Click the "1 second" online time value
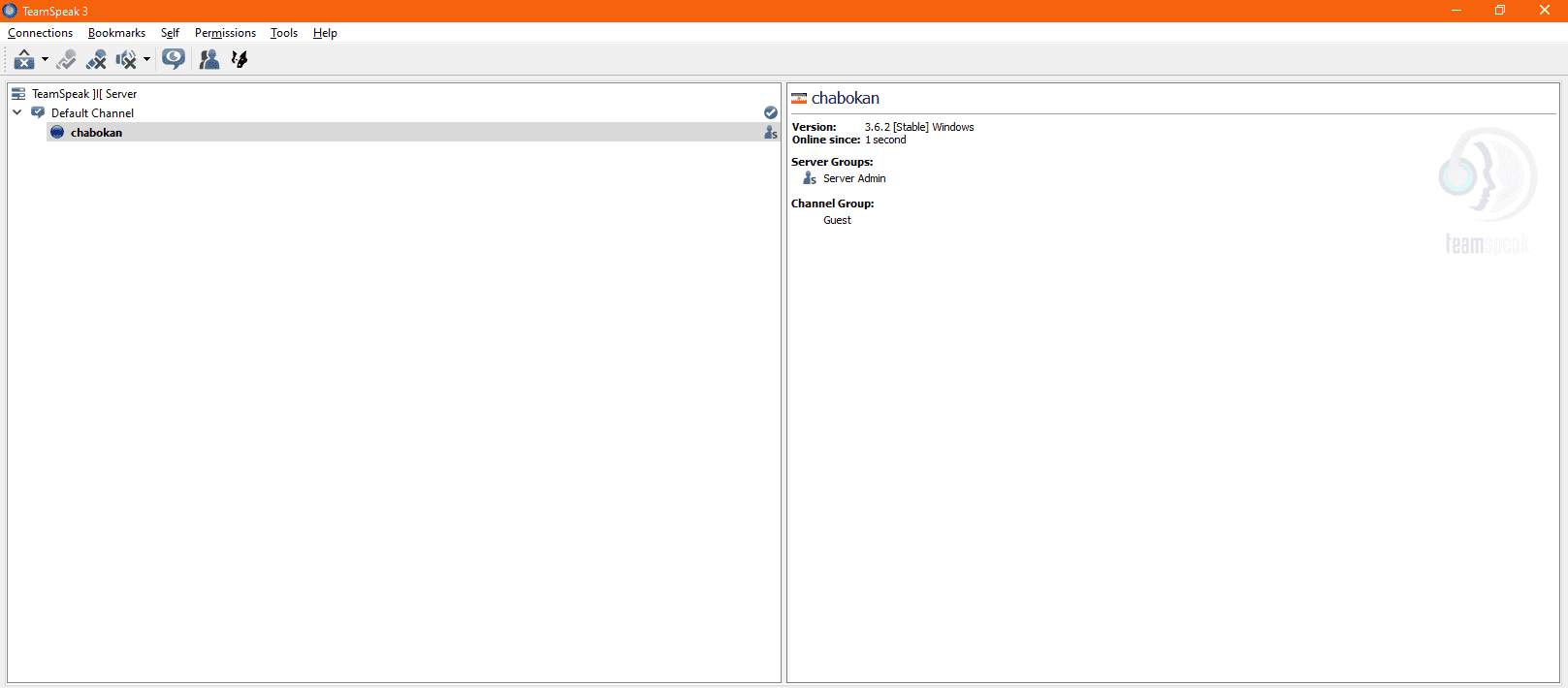Image resolution: width=1568 pixels, height=688 pixels. pos(885,141)
